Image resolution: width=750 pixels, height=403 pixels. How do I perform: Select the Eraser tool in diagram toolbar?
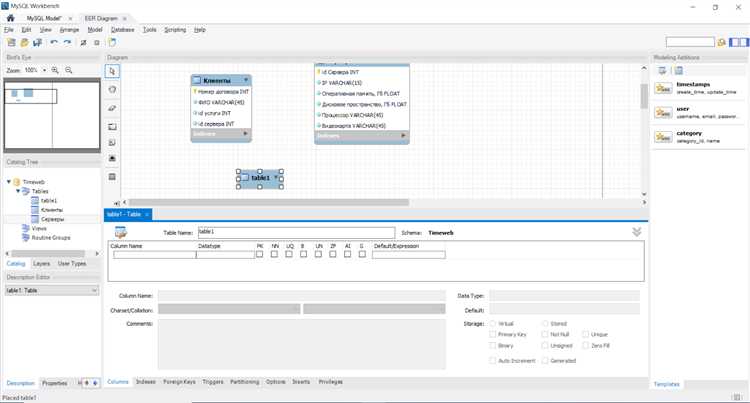pos(112,108)
